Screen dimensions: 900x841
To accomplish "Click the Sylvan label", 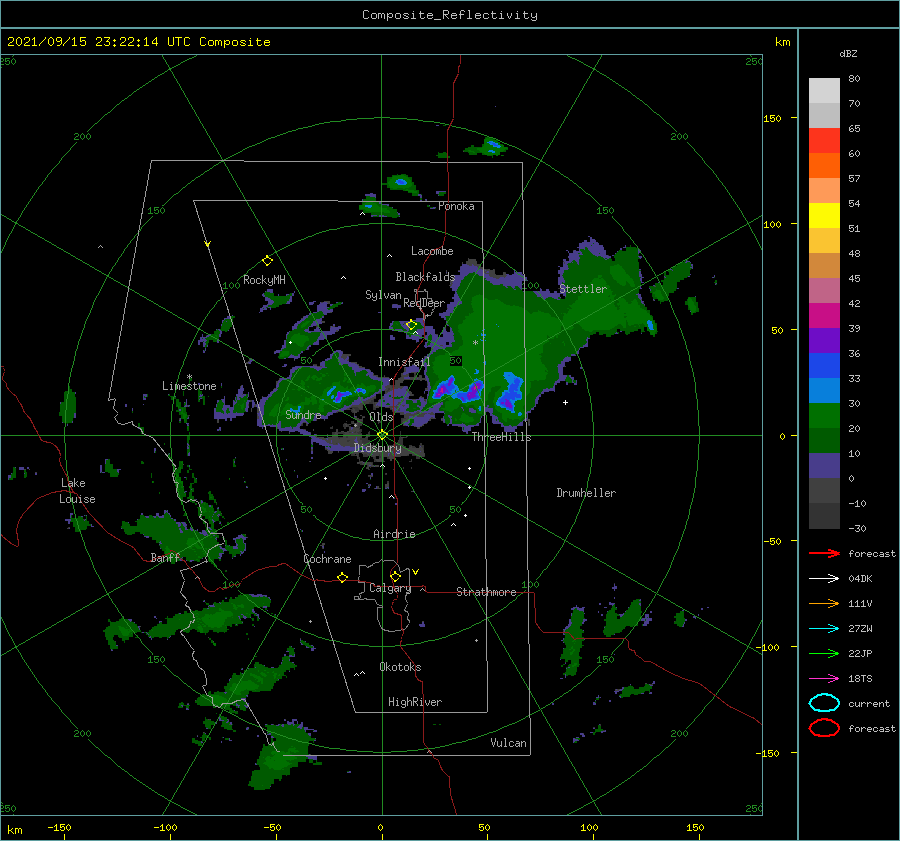I will click(383, 295).
